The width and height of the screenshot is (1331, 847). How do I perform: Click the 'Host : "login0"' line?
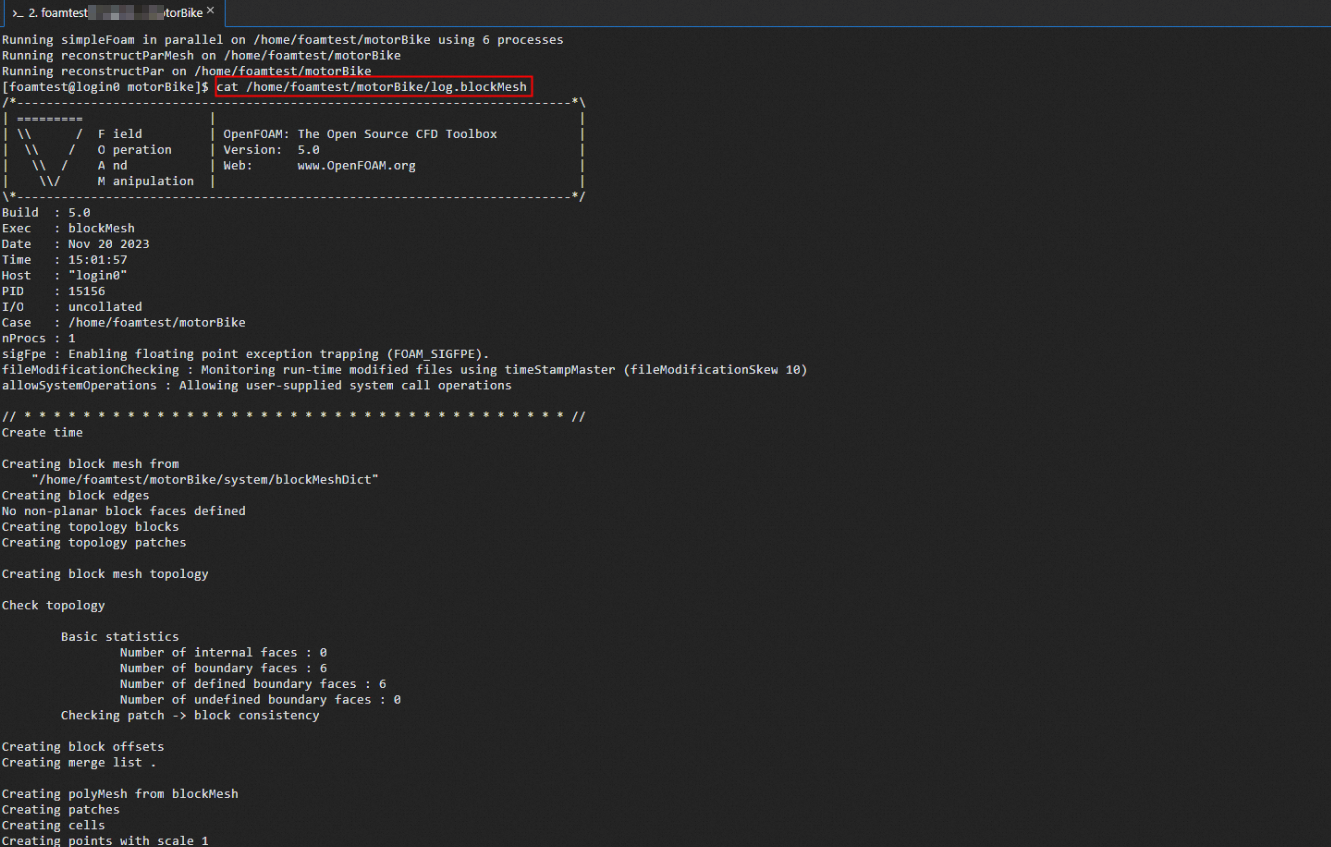[x=65, y=276]
